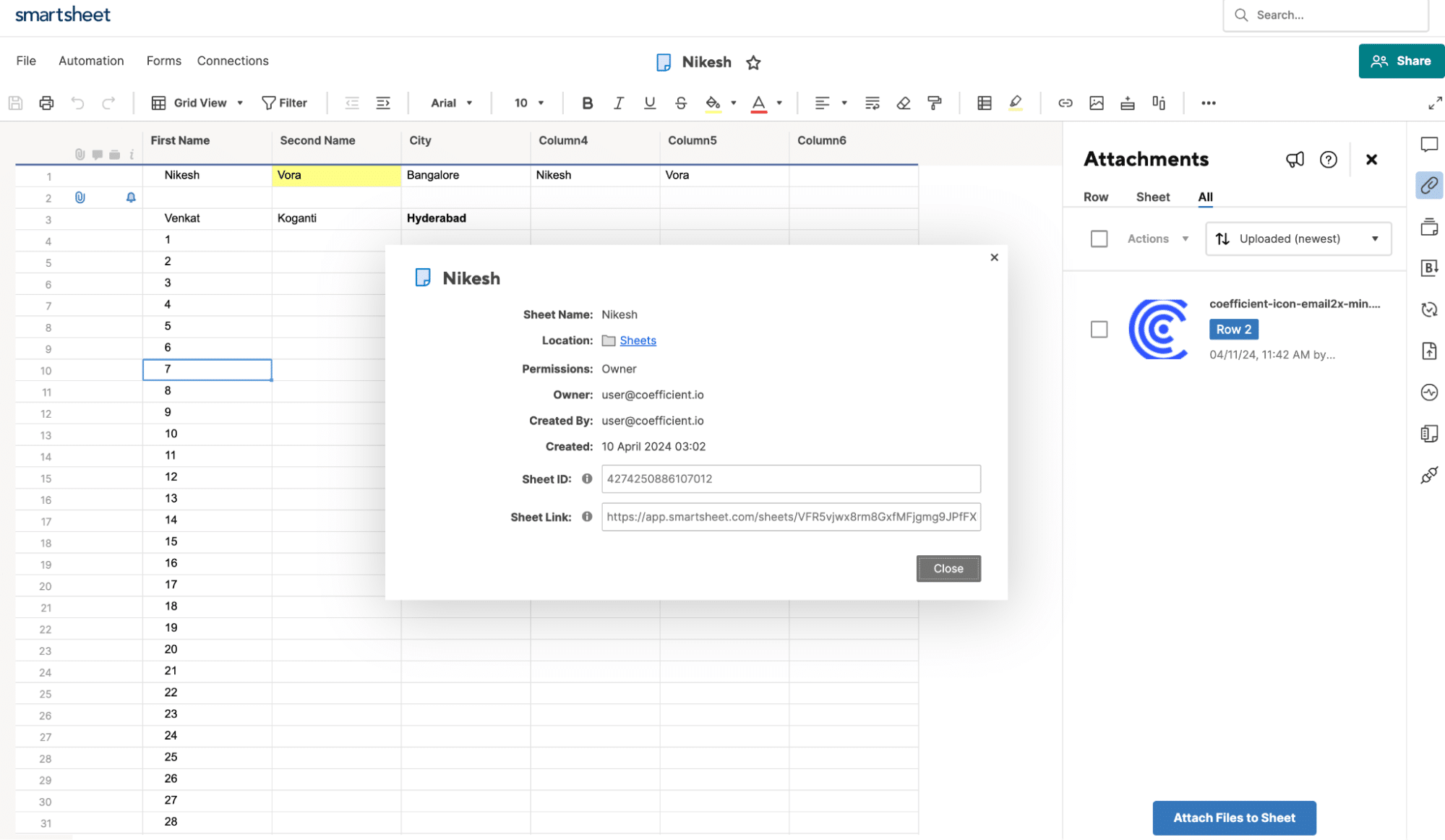Click the highlight changes icon

pos(1015,103)
